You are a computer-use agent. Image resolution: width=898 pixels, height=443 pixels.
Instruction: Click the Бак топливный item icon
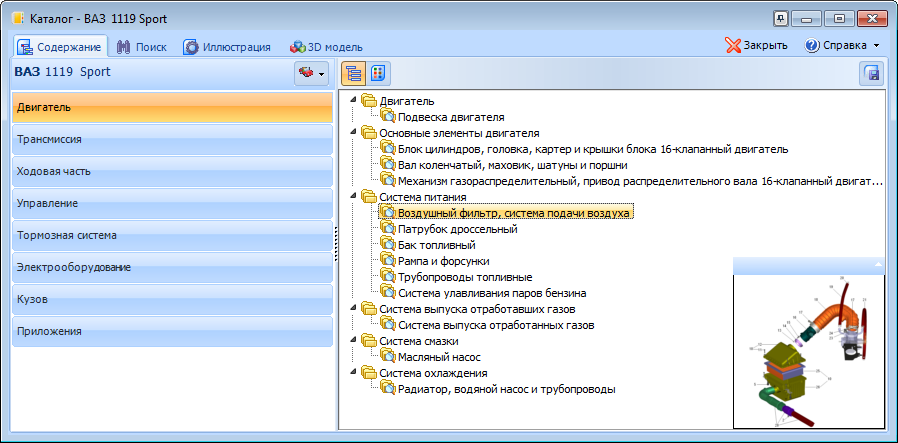(x=387, y=245)
